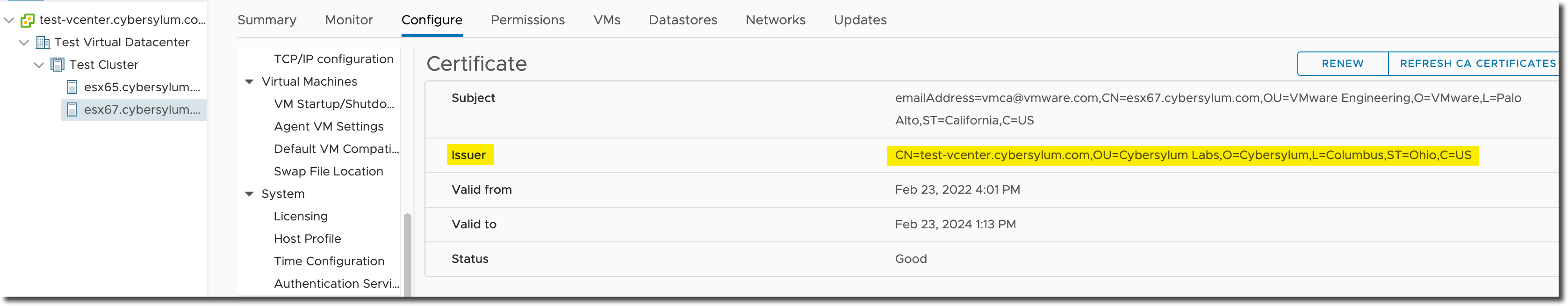Select the esx65.cybersylum host entry
1568x306 pixels.
coord(142,87)
